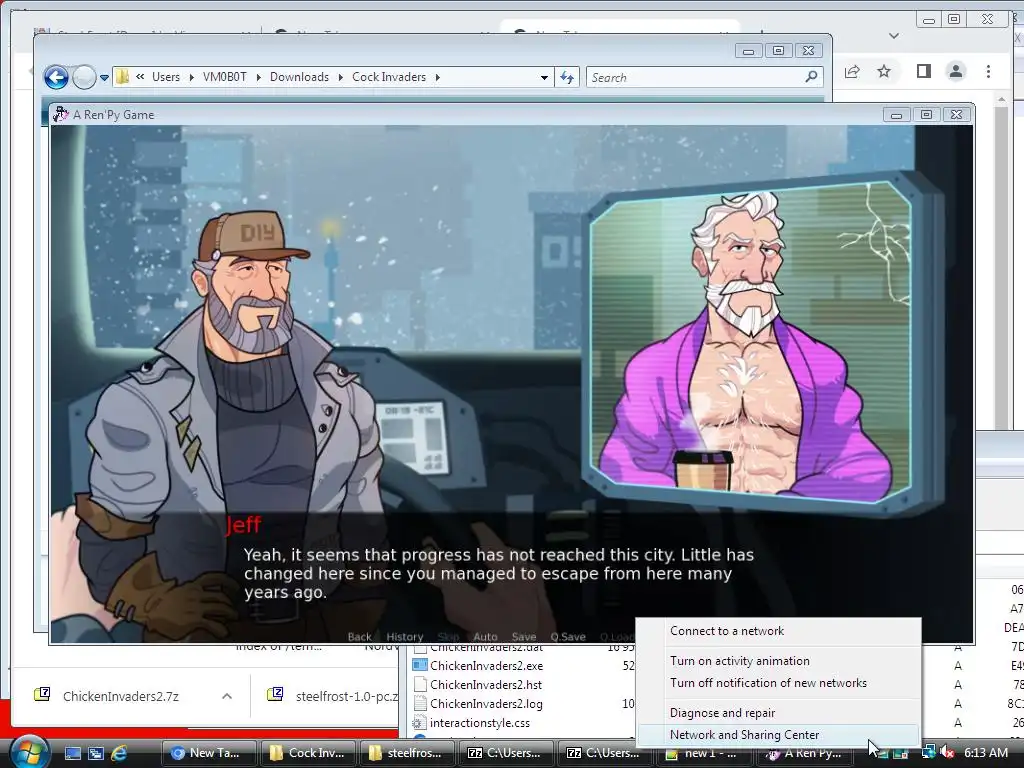Open the address bar history dropdown
The height and width of the screenshot is (768, 1024).
coord(544,78)
